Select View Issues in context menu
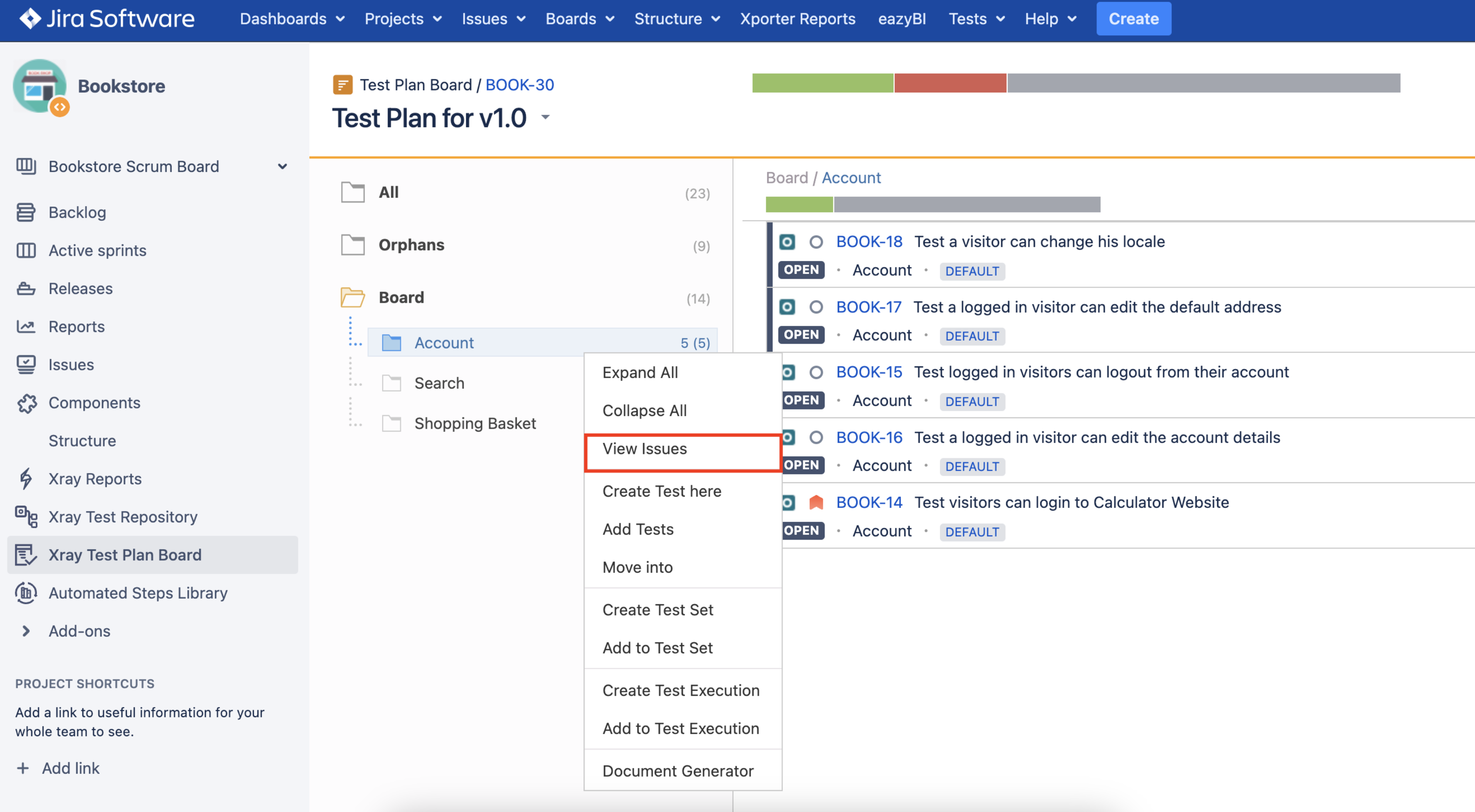Viewport: 1475px width, 812px height. (x=683, y=449)
